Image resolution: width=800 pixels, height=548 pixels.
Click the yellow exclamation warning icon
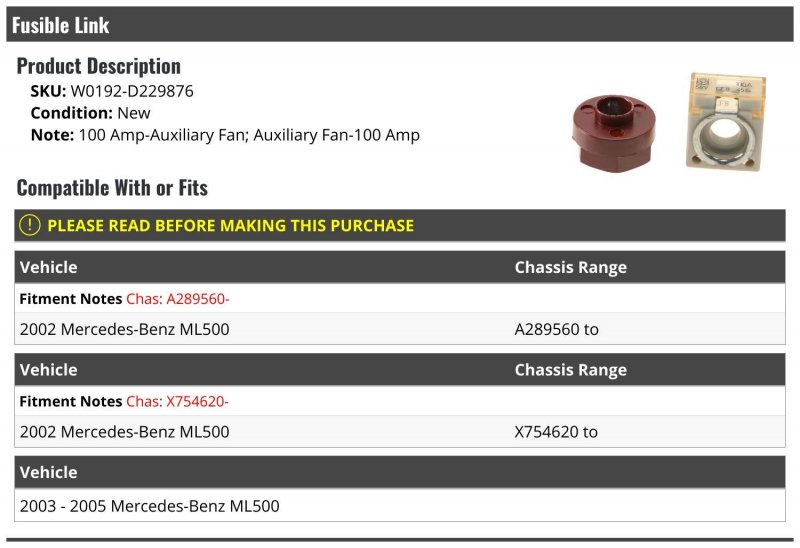click(x=30, y=225)
